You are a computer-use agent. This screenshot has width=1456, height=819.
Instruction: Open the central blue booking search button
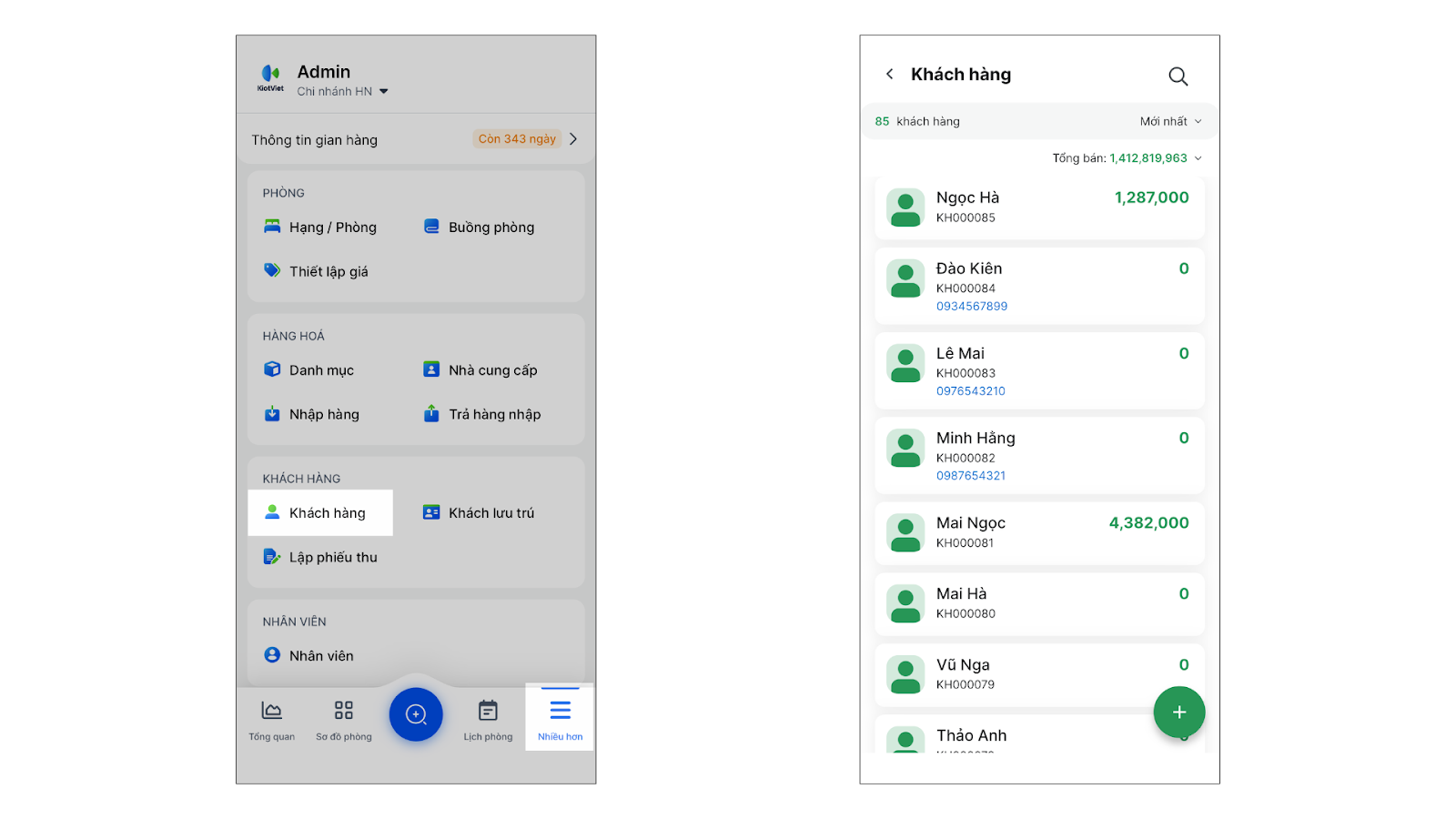pyautogui.click(x=416, y=714)
